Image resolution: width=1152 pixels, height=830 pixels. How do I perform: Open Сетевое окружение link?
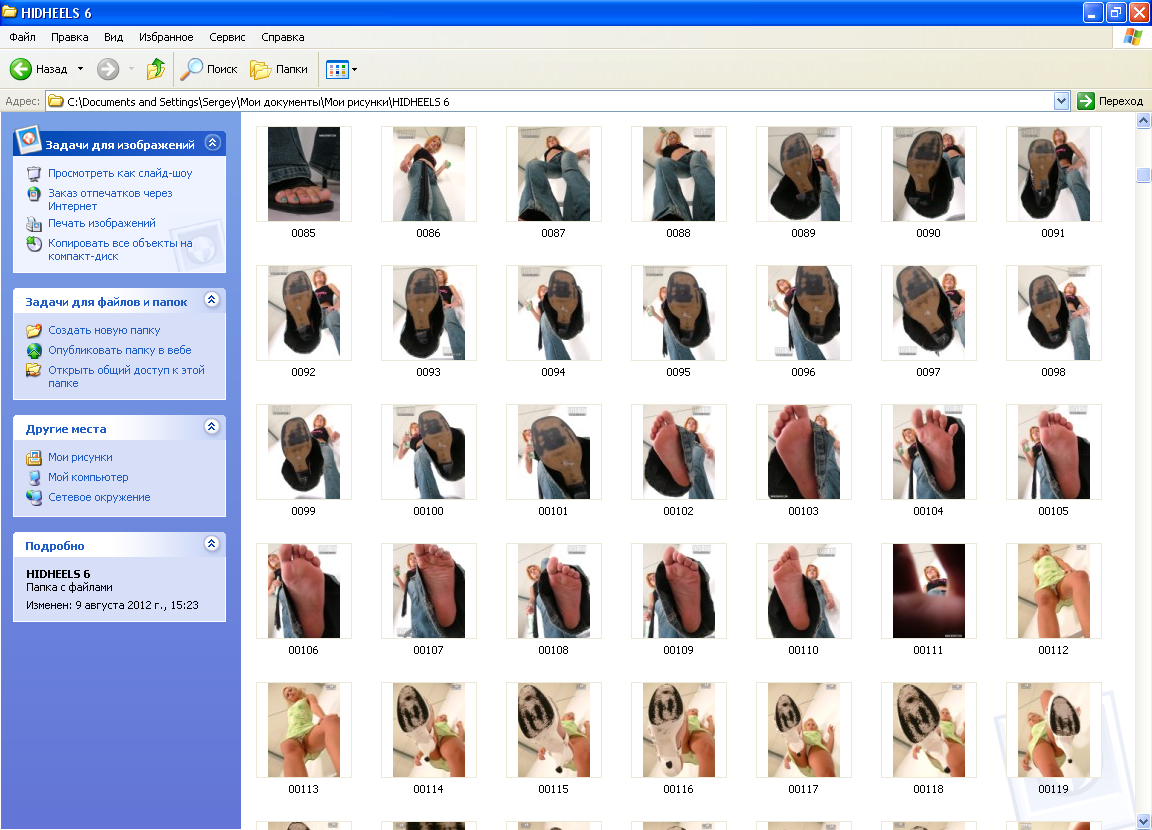point(99,497)
